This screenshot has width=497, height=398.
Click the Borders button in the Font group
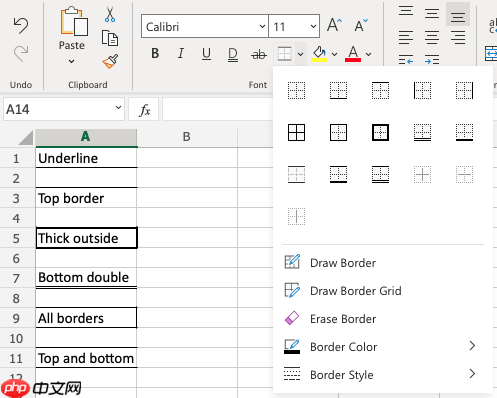coord(285,54)
